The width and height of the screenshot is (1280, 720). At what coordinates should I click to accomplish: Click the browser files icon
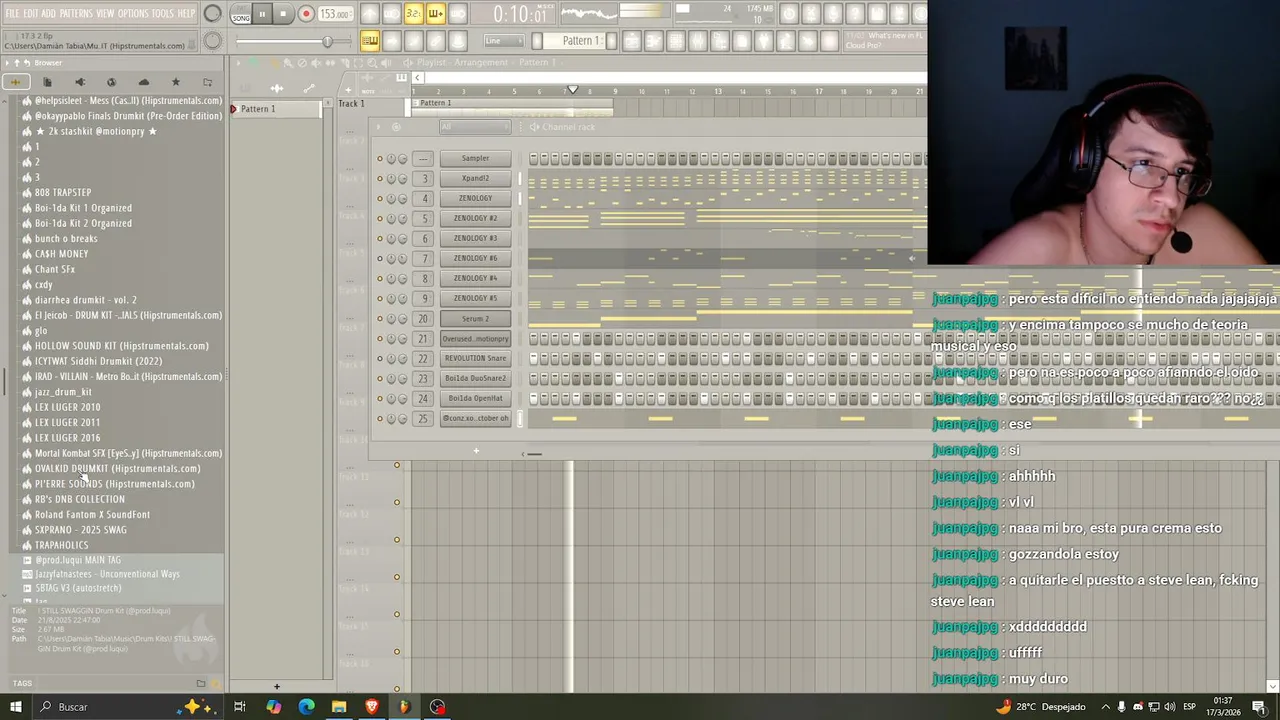49,82
